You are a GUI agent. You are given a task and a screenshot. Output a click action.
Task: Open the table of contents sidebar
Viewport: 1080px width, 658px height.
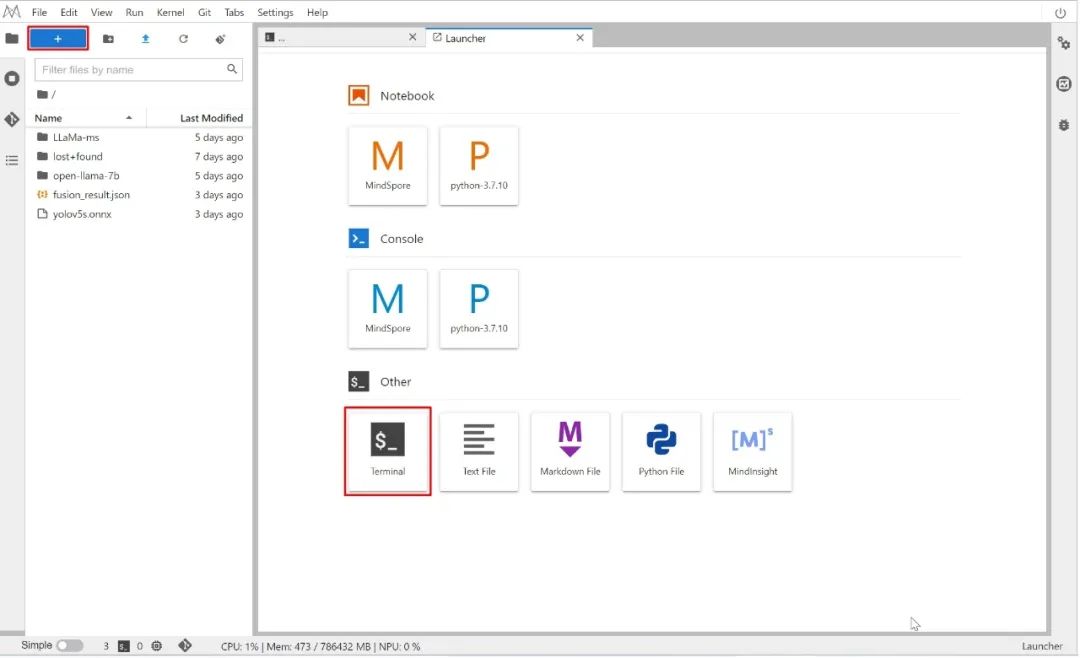tap(12, 161)
